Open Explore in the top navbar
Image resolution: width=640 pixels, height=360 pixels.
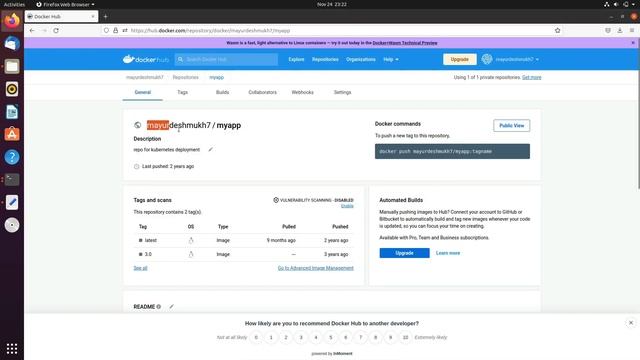[x=296, y=60]
